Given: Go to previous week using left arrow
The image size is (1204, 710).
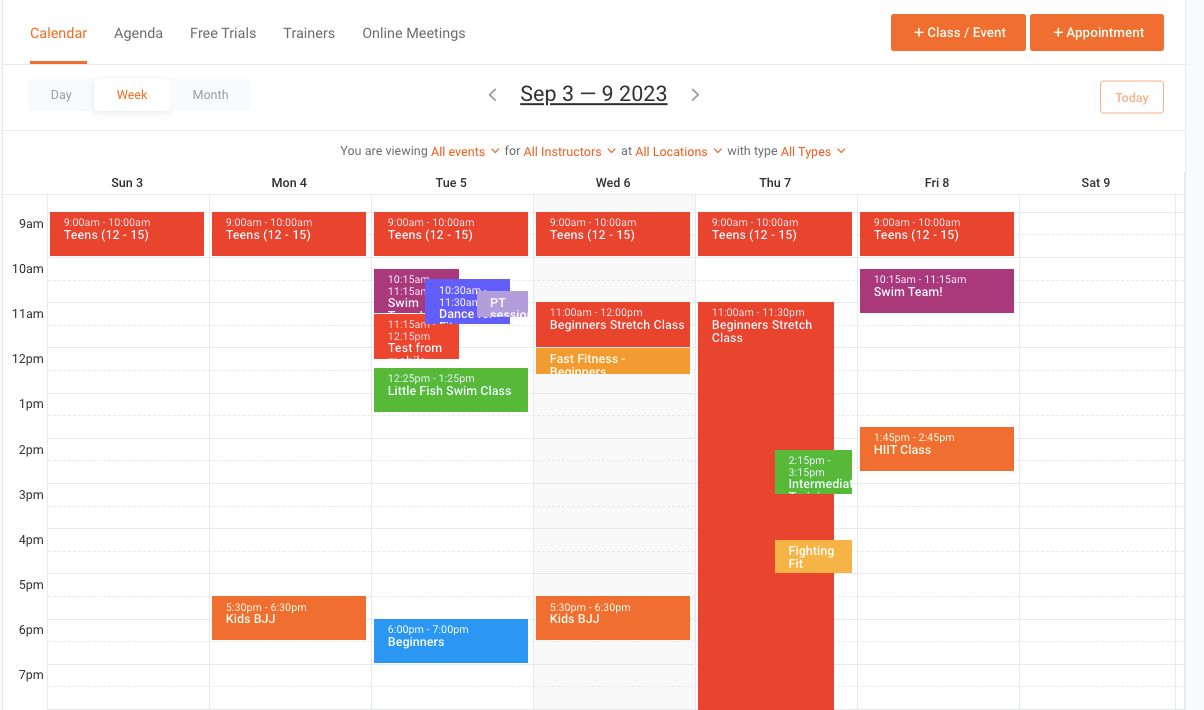Looking at the screenshot, I should coord(492,95).
